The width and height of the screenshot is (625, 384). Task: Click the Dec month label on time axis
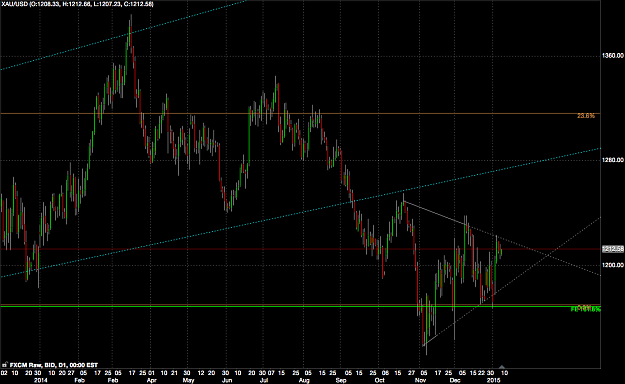pyautogui.click(x=455, y=380)
